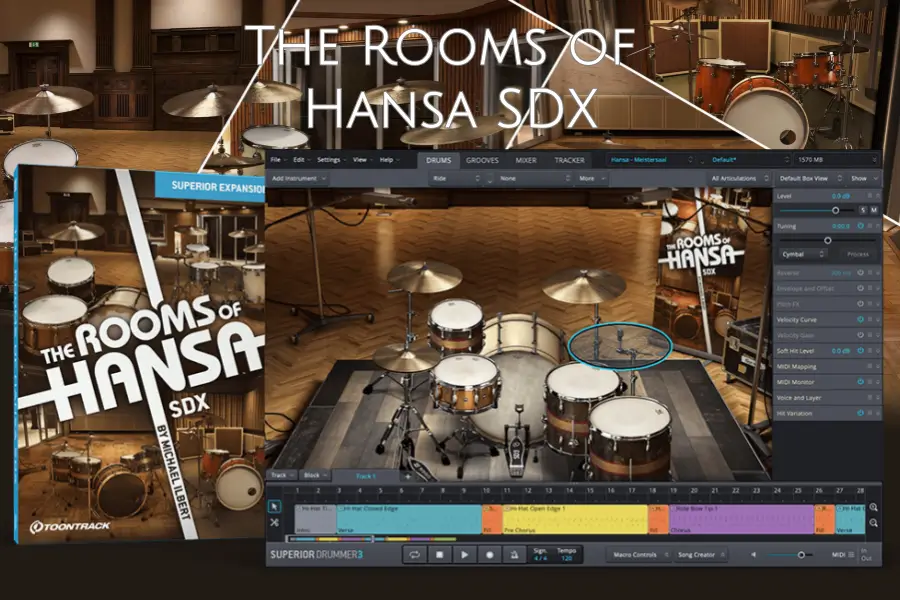Zoom in on the song track timeline
Screen dimensions: 900x600
click(x=873, y=508)
